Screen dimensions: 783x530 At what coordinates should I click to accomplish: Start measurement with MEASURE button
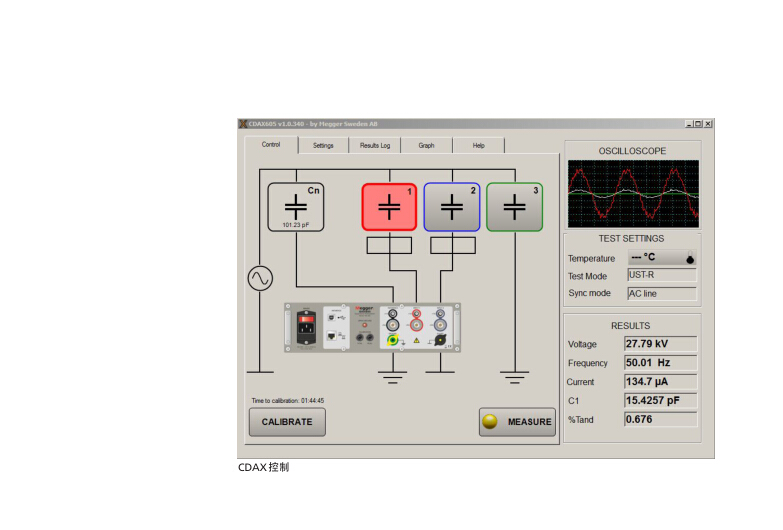click(x=517, y=422)
